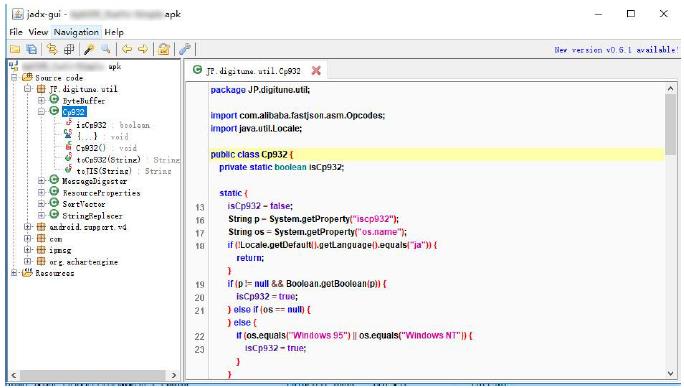
Task: Click the android.support.v4 package icon
Action: coord(41,227)
